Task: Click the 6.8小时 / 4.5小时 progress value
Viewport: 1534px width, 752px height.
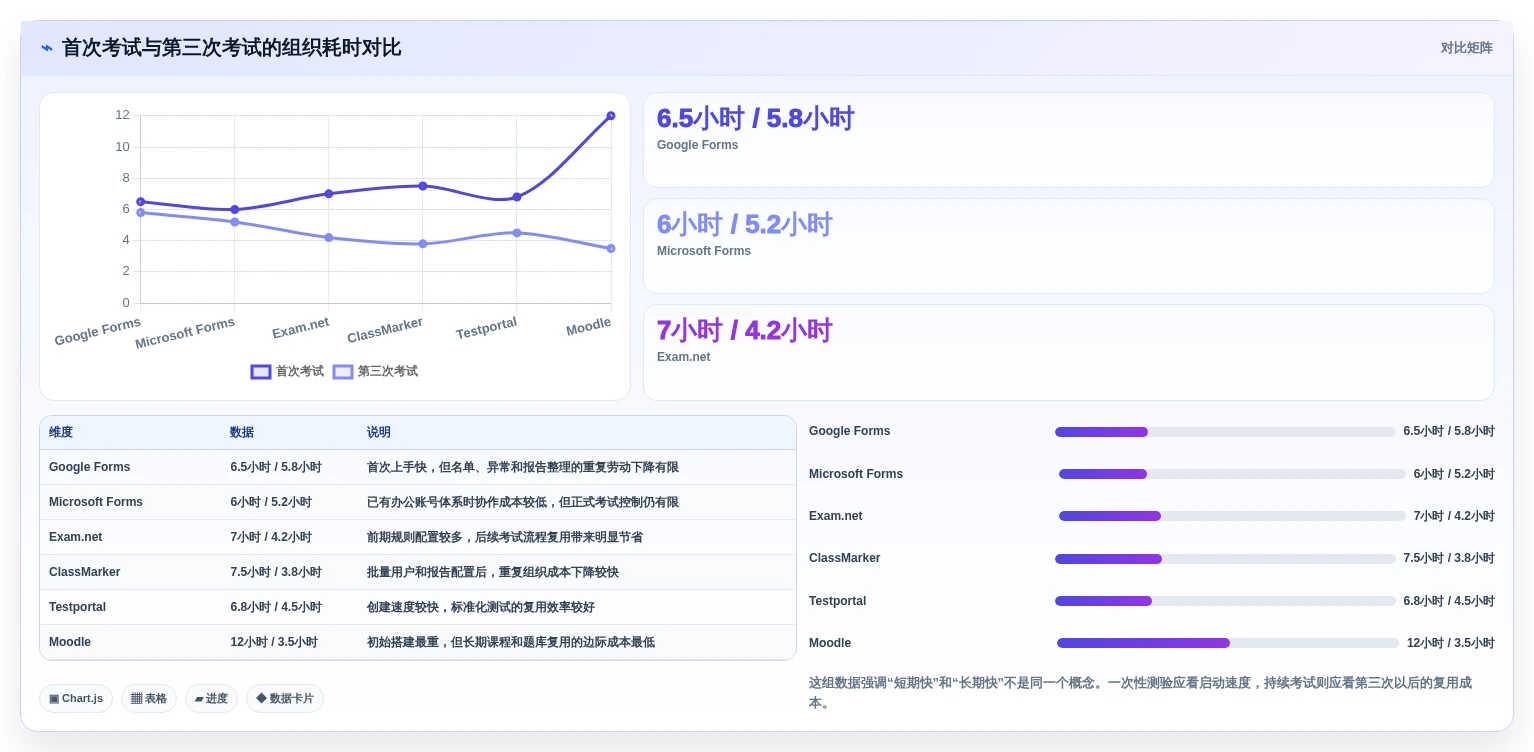Action: pyautogui.click(x=1449, y=601)
